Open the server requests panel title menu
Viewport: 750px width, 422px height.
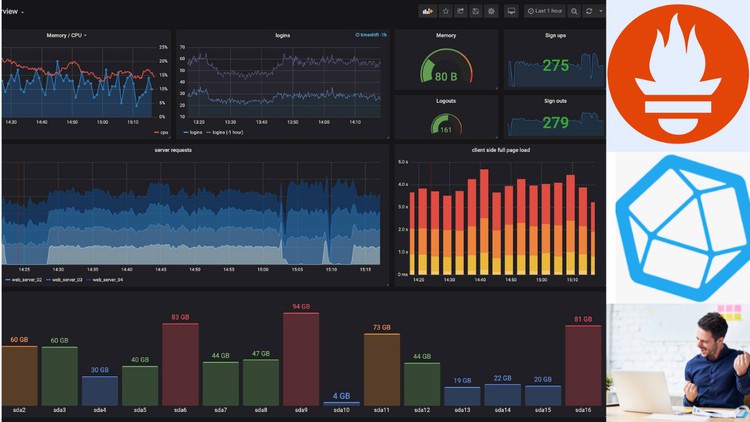coord(173,150)
